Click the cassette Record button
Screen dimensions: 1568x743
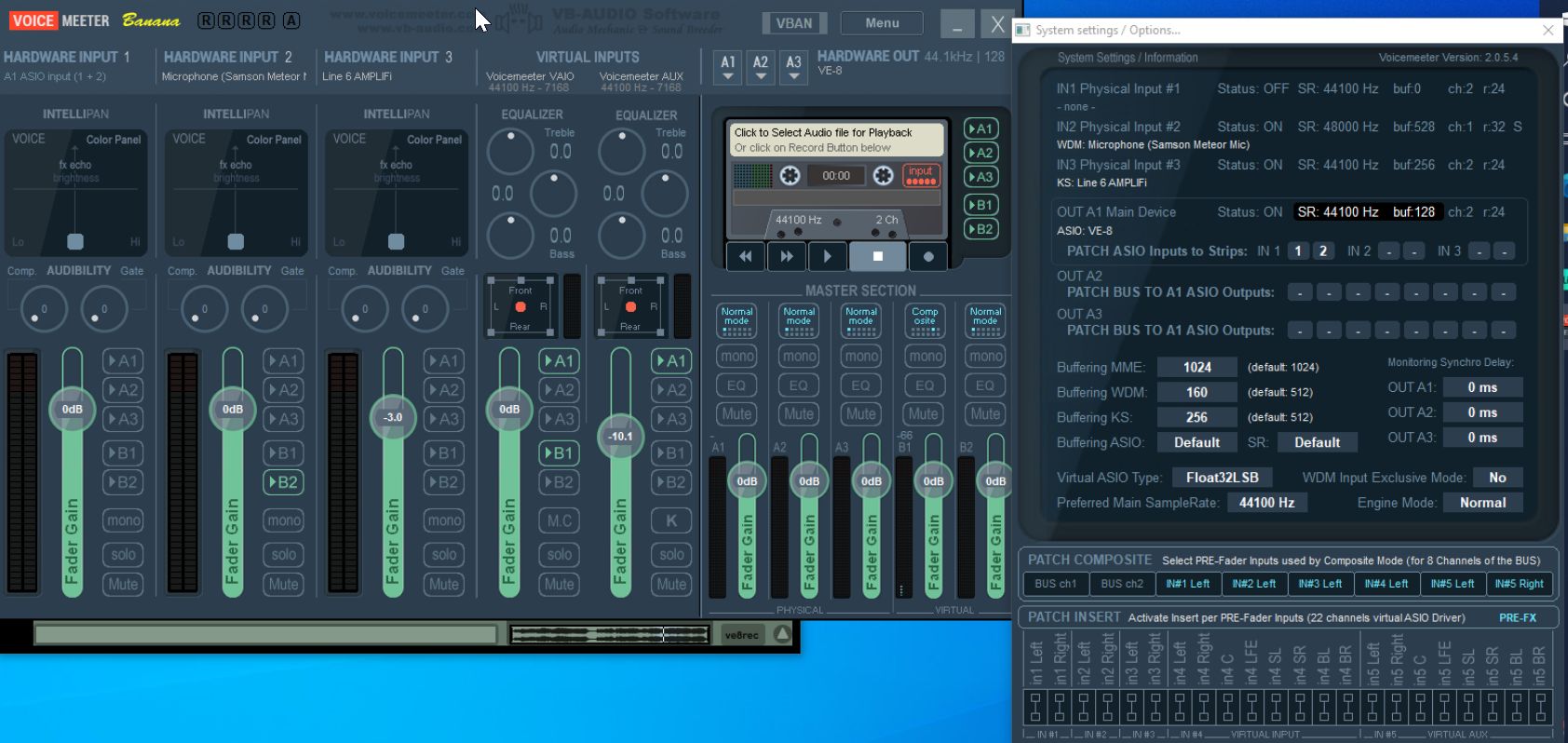point(928,256)
